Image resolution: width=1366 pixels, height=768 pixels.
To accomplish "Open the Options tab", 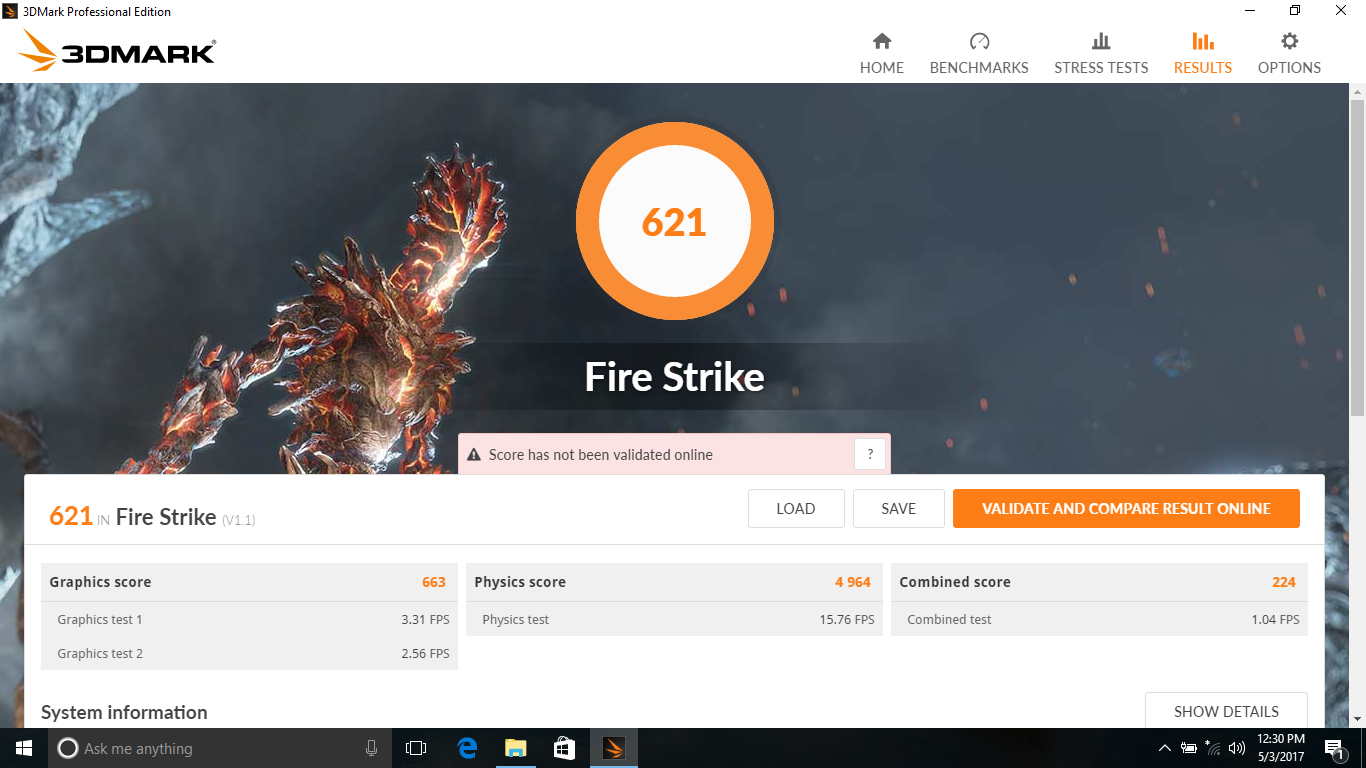I will [x=1289, y=54].
